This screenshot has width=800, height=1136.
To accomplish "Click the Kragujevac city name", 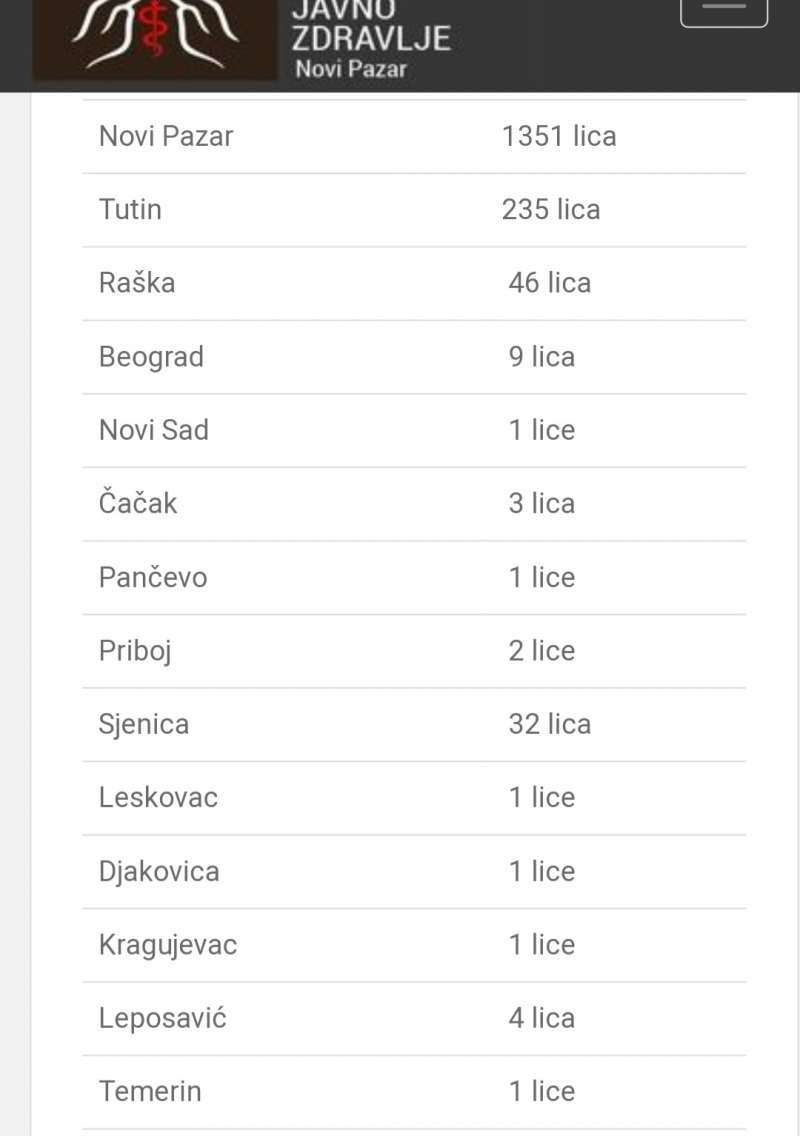I will [168, 945].
